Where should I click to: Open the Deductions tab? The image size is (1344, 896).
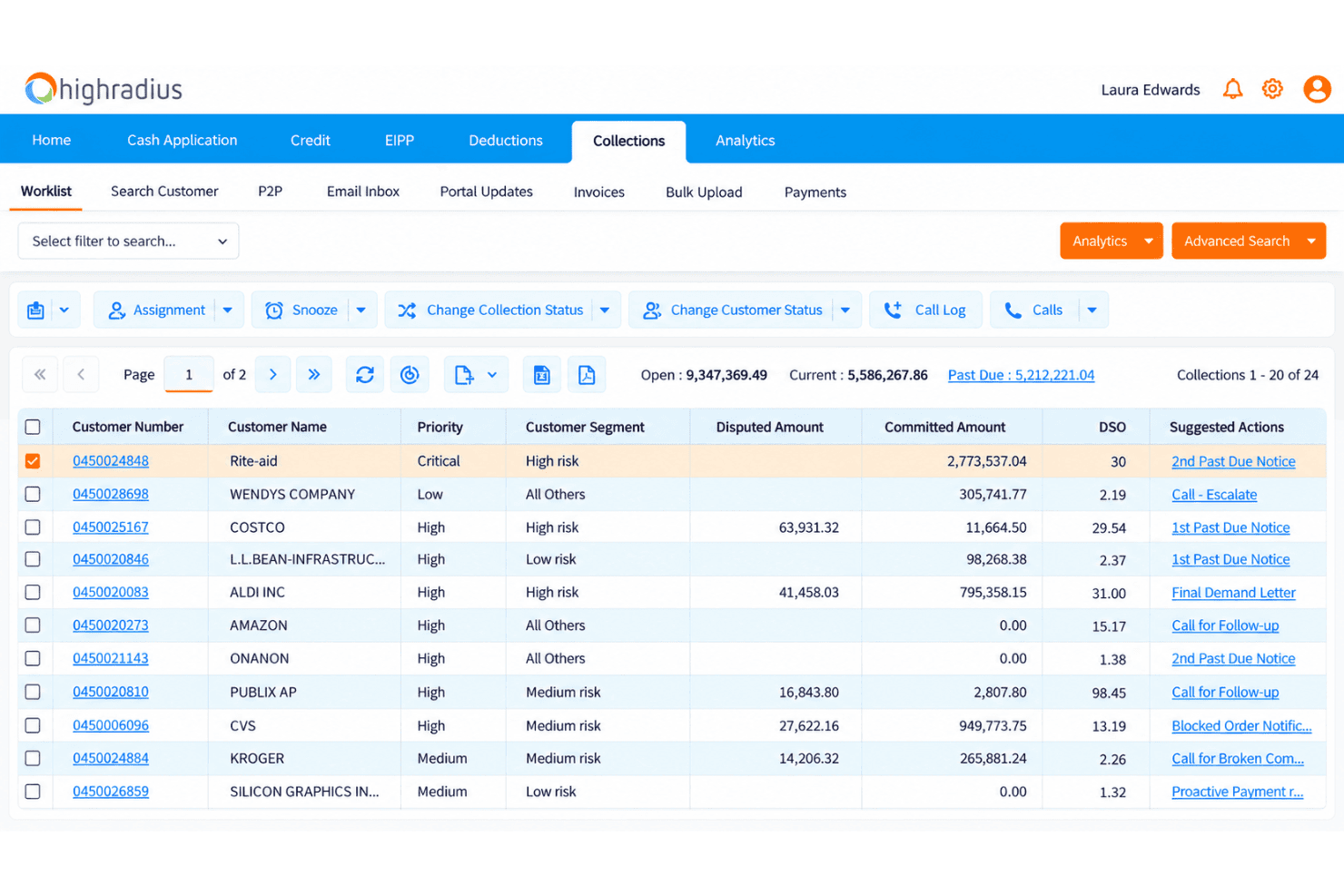click(506, 140)
